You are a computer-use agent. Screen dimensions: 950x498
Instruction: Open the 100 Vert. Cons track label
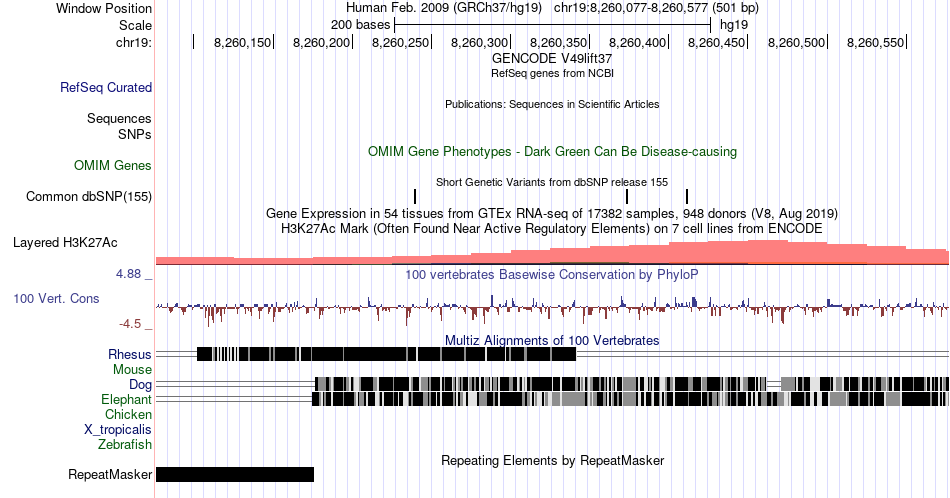point(56,298)
